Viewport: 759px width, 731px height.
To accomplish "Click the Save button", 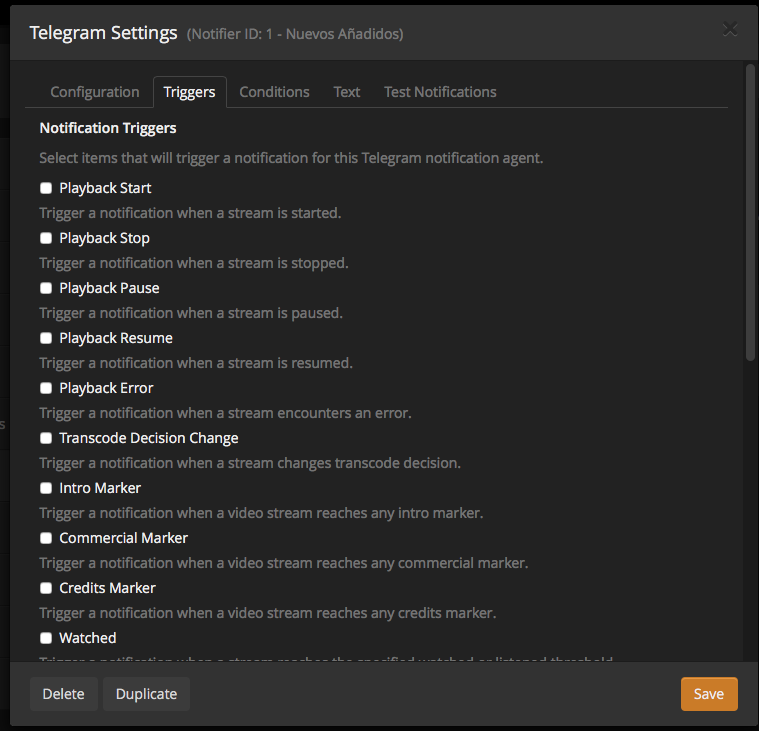I will (709, 694).
